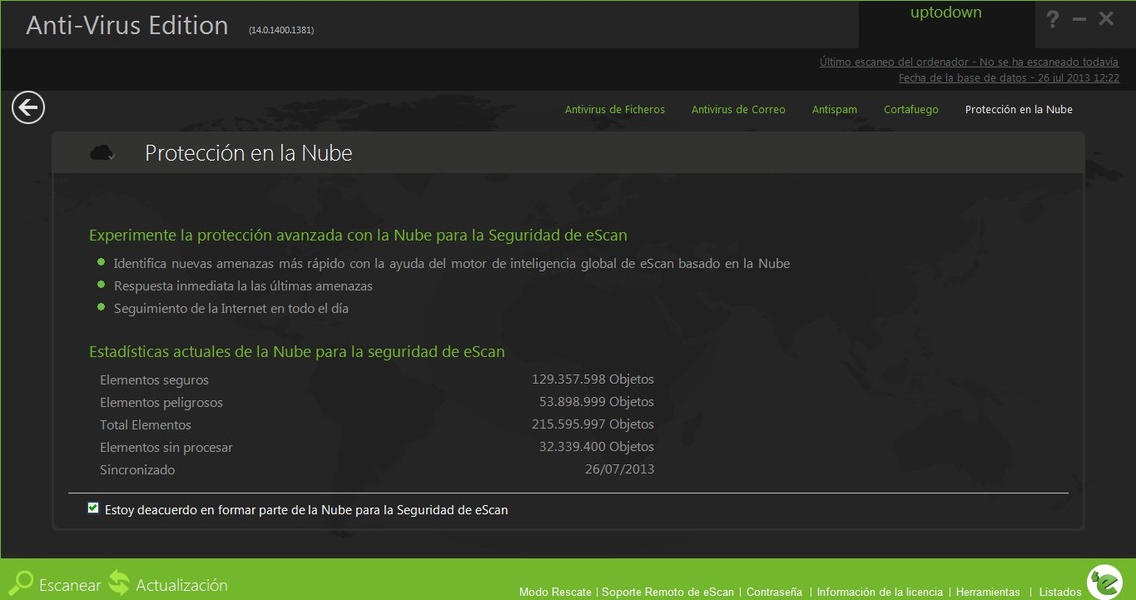Close the eScan window
This screenshot has height=600, width=1136.
tap(1106, 19)
